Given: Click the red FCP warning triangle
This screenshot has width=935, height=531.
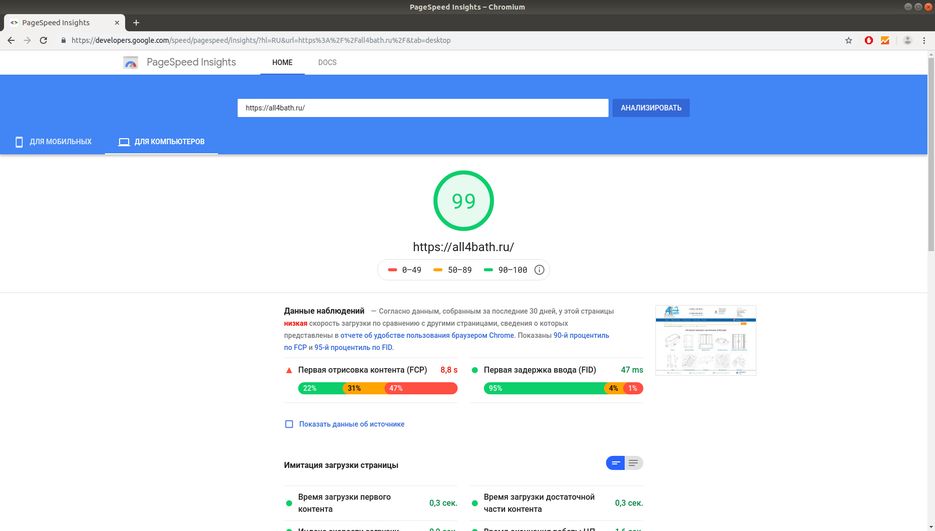Looking at the screenshot, I should [289, 371].
